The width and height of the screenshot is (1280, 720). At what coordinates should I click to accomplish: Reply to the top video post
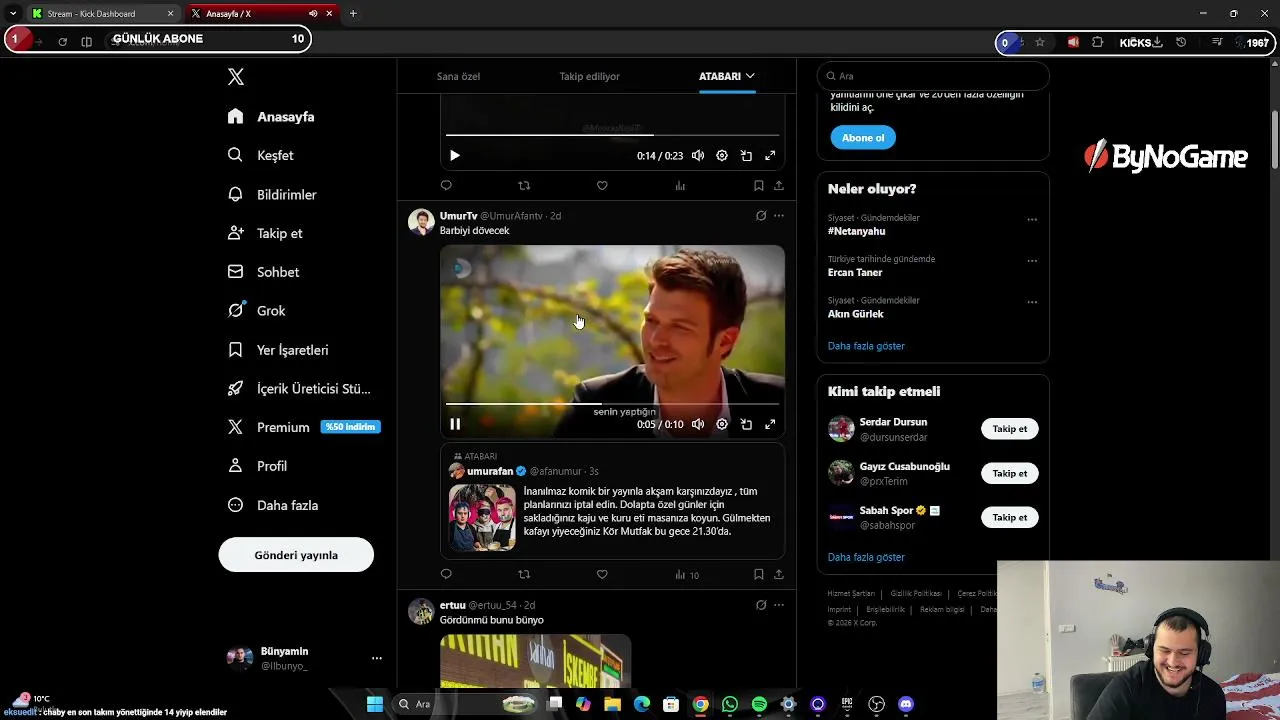(x=446, y=186)
